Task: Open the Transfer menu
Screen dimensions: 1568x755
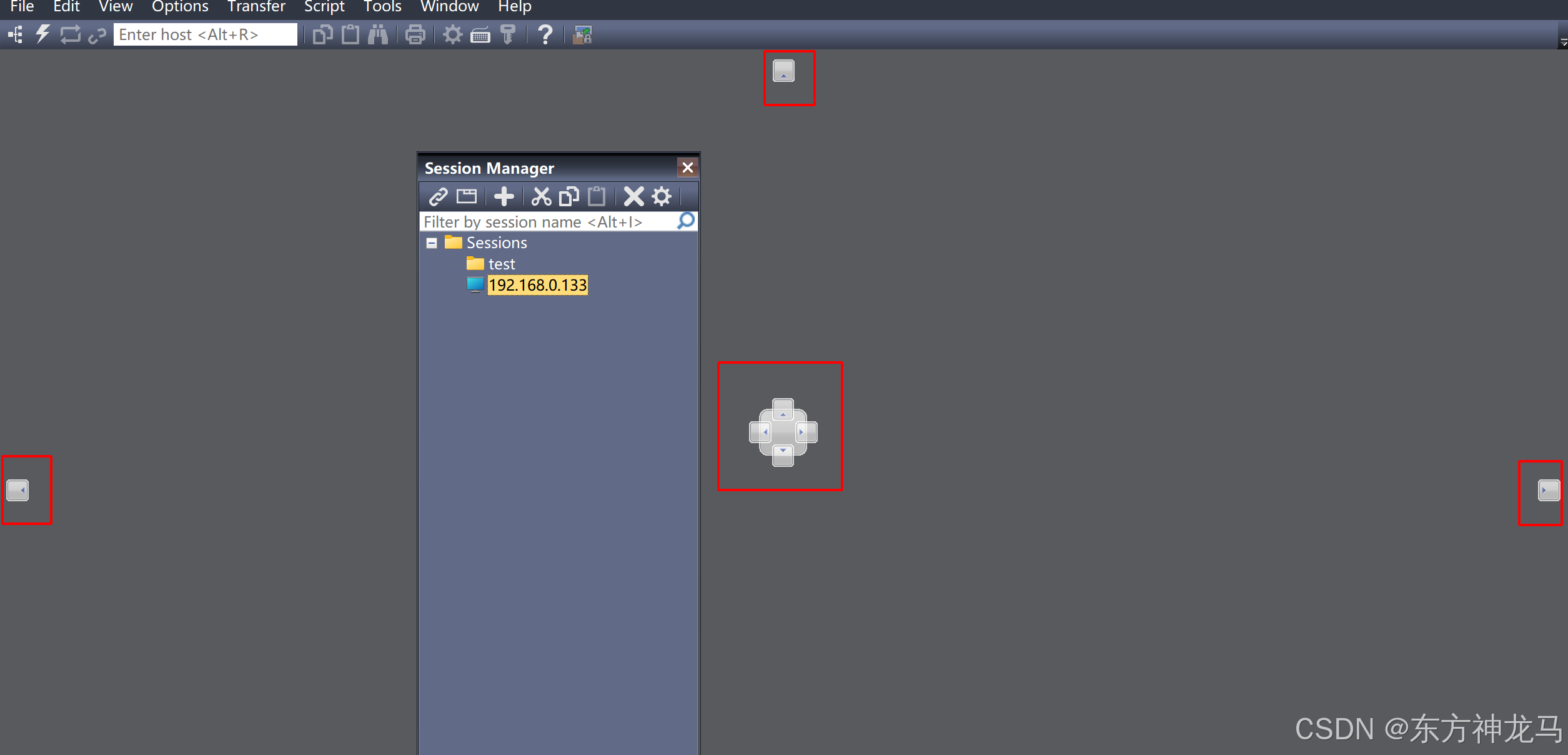Action: (x=256, y=7)
